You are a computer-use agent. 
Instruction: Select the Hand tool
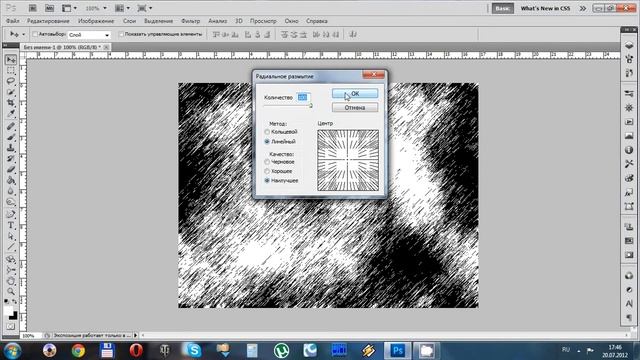11,281
